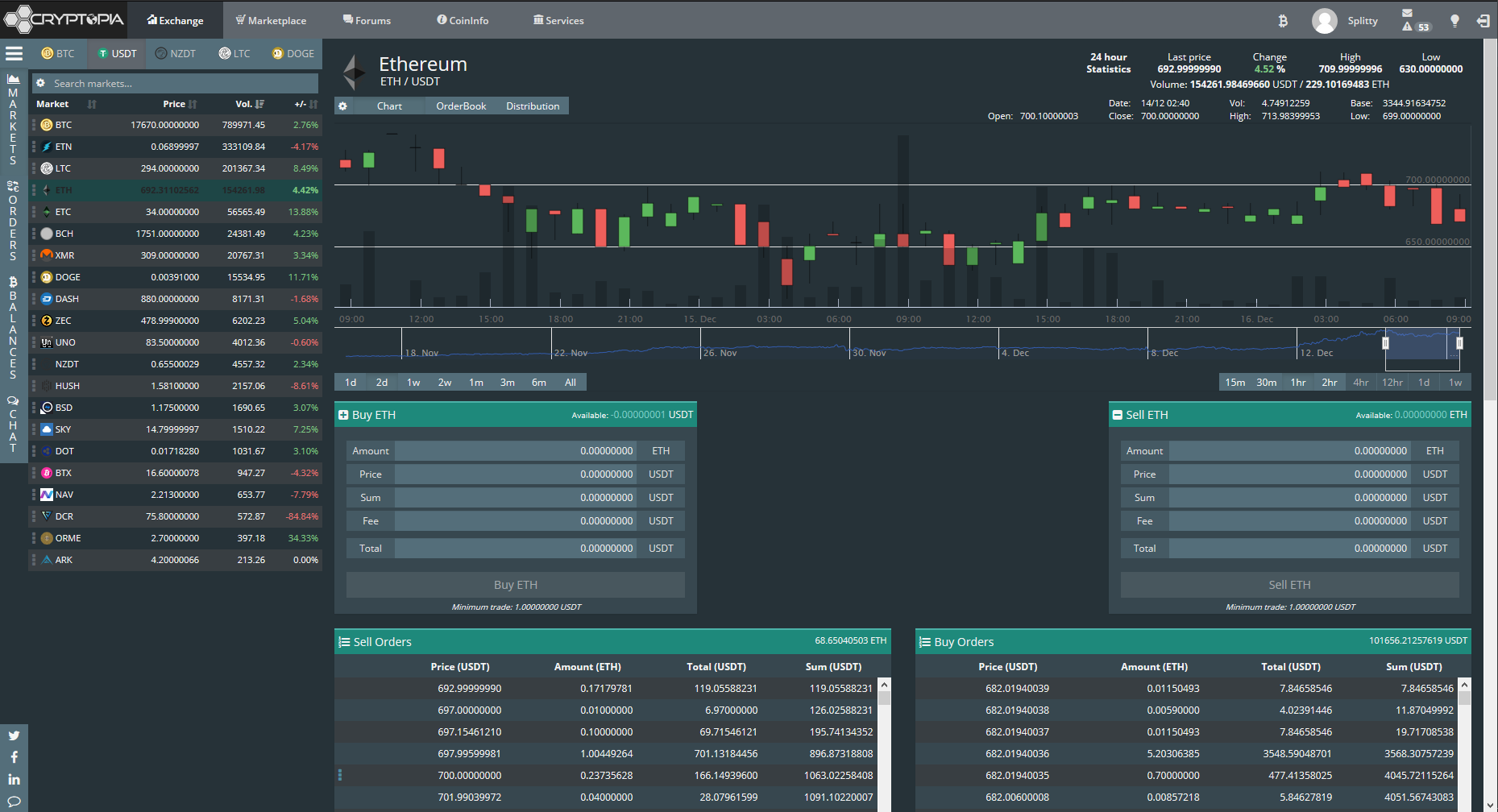Open the Forums menu
Image resolution: width=1498 pixels, height=812 pixels.
(x=367, y=20)
